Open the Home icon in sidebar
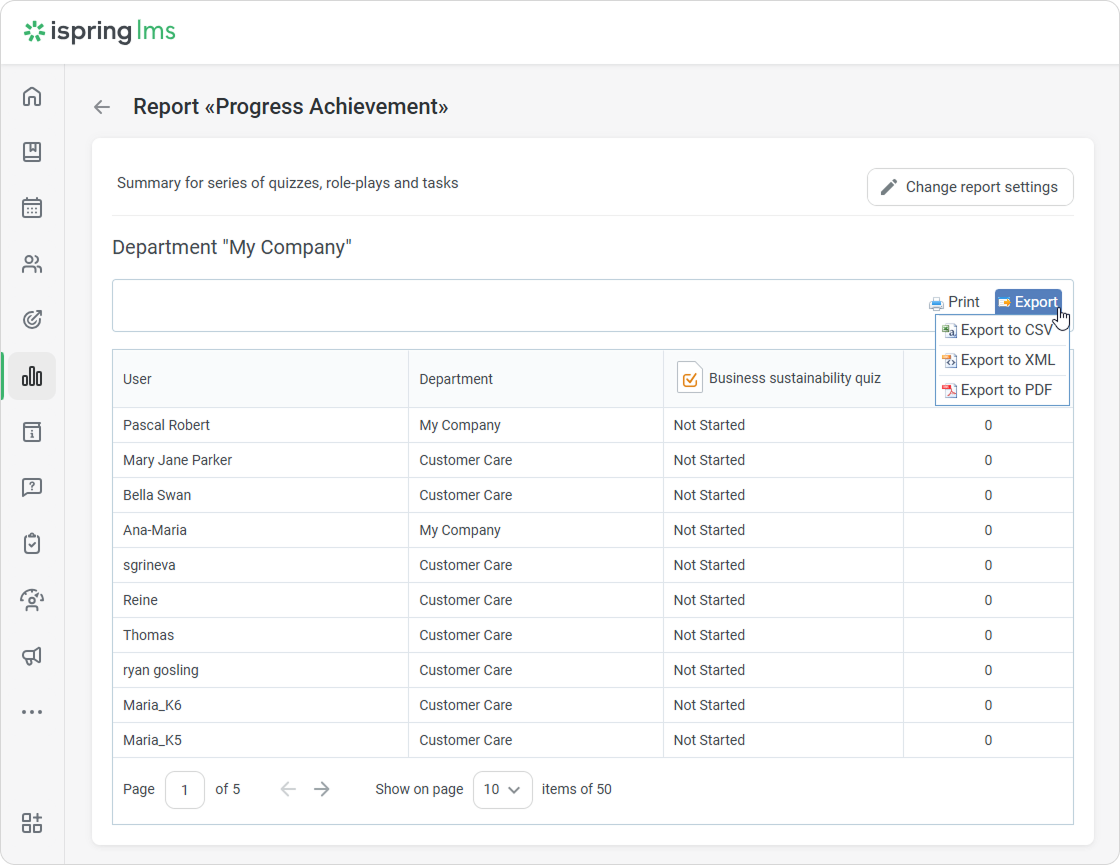The width and height of the screenshot is (1120, 865). pos(32,97)
